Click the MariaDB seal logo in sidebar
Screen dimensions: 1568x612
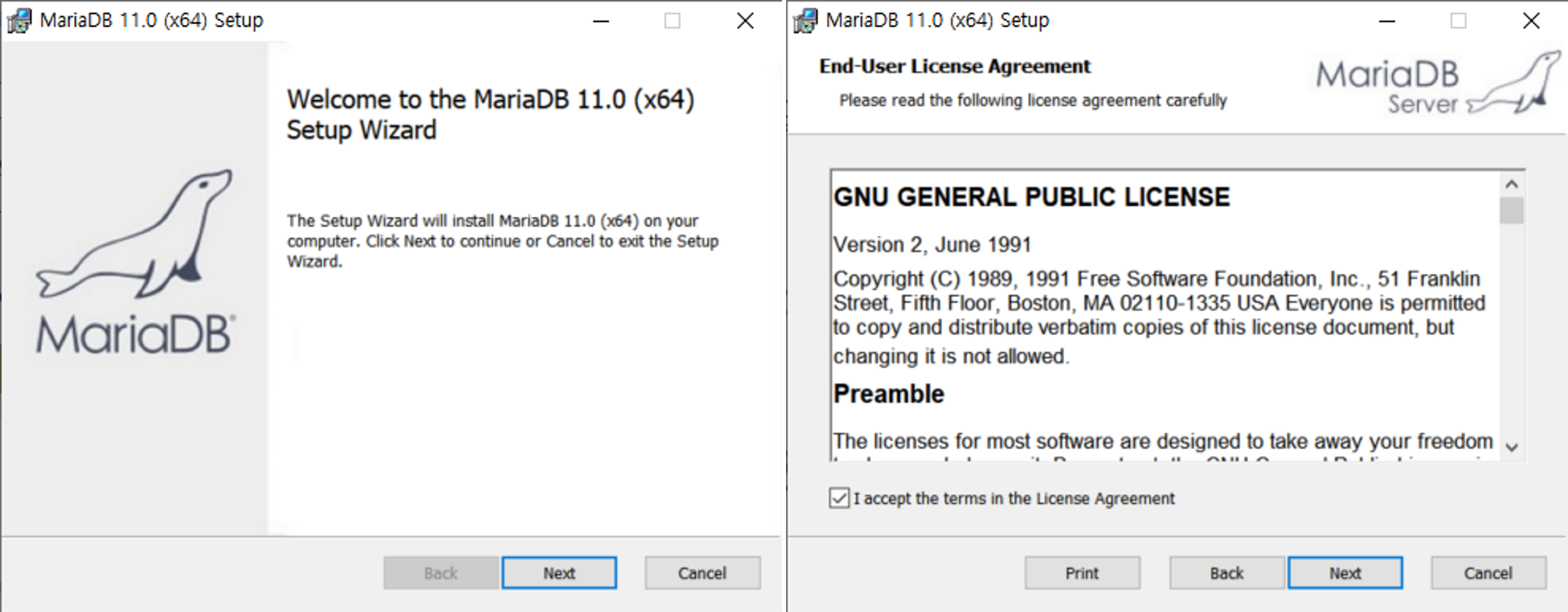tap(133, 261)
